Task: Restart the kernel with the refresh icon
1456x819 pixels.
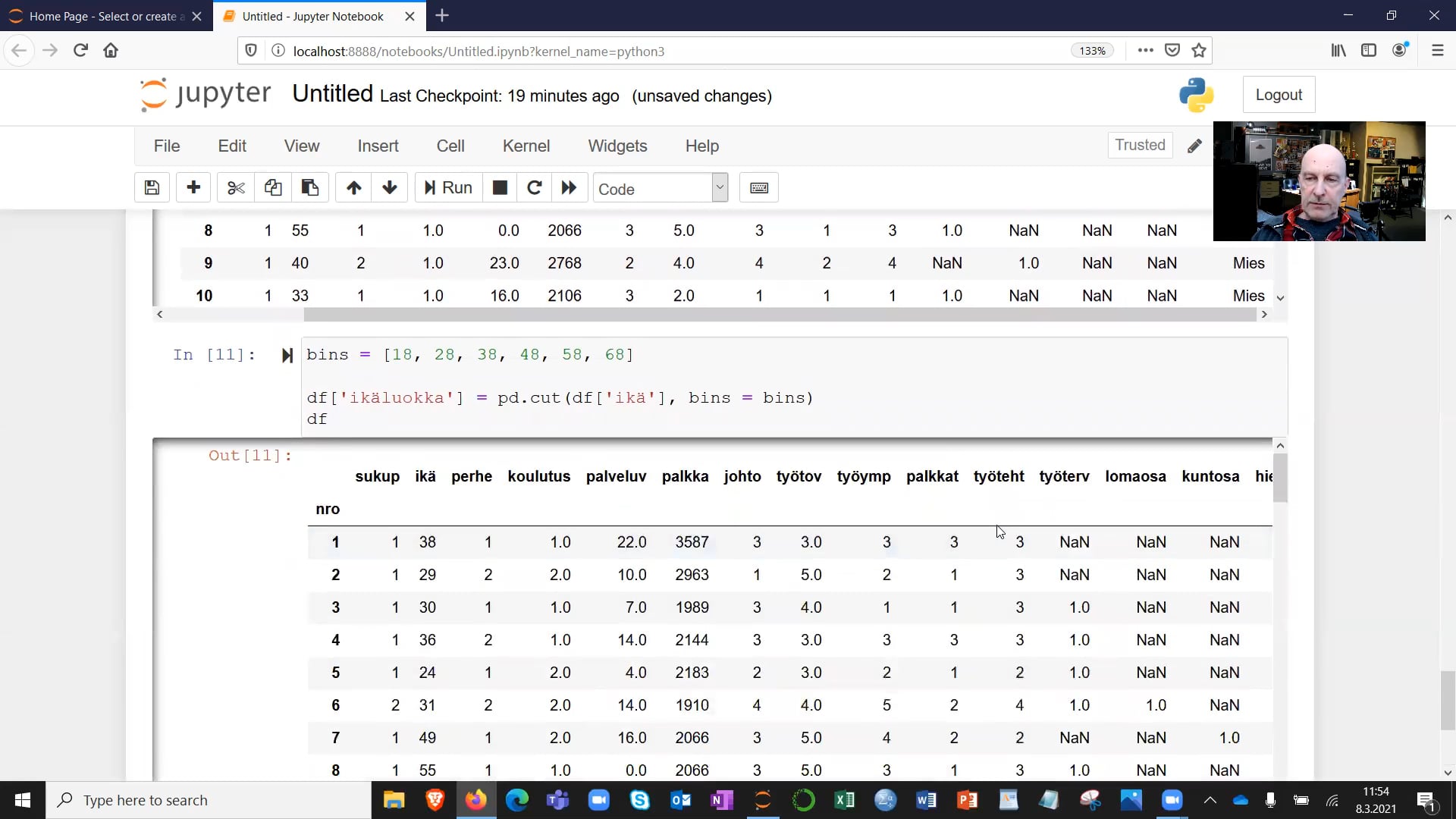Action: pyautogui.click(x=535, y=187)
